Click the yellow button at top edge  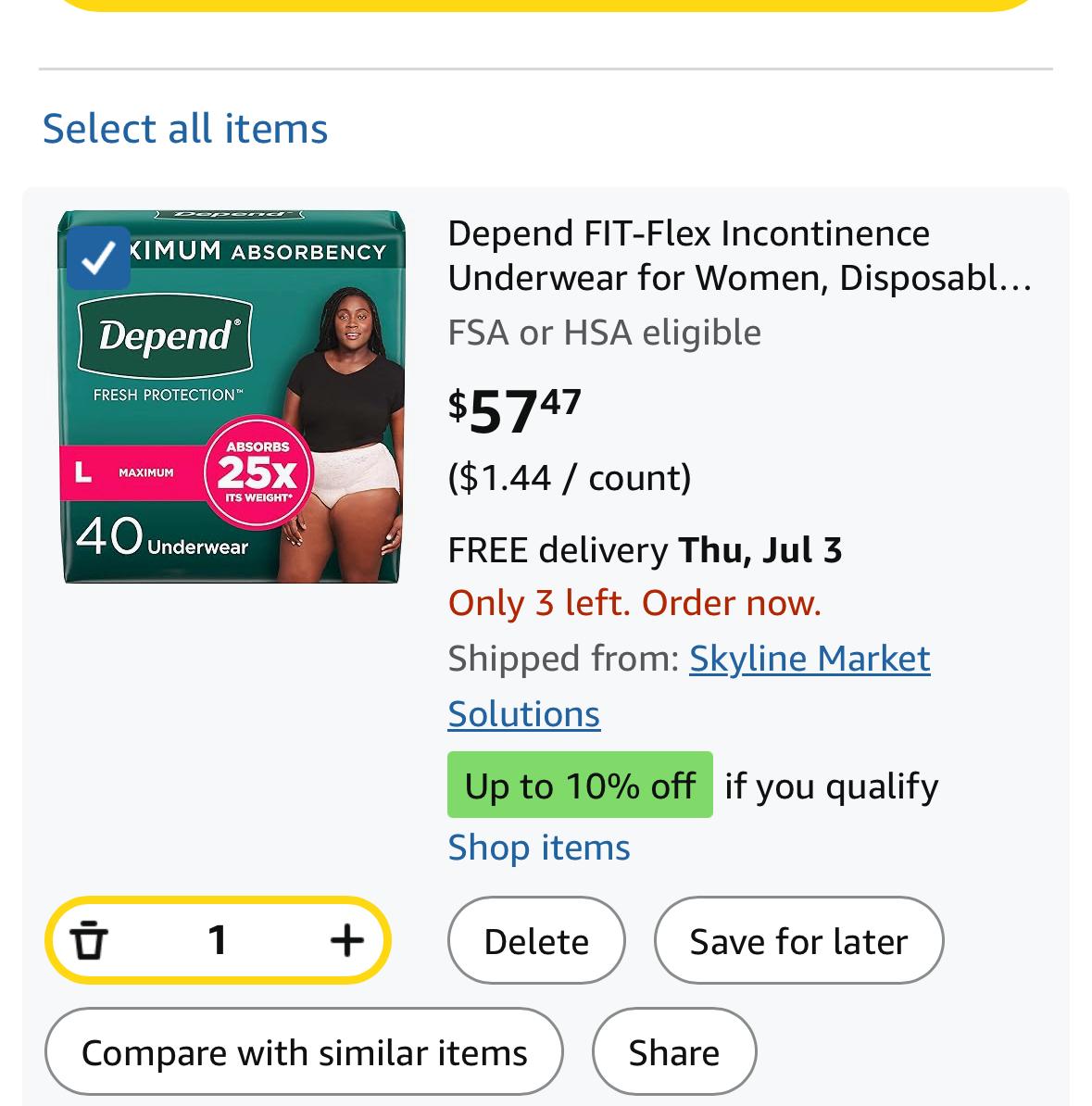point(546,4)
